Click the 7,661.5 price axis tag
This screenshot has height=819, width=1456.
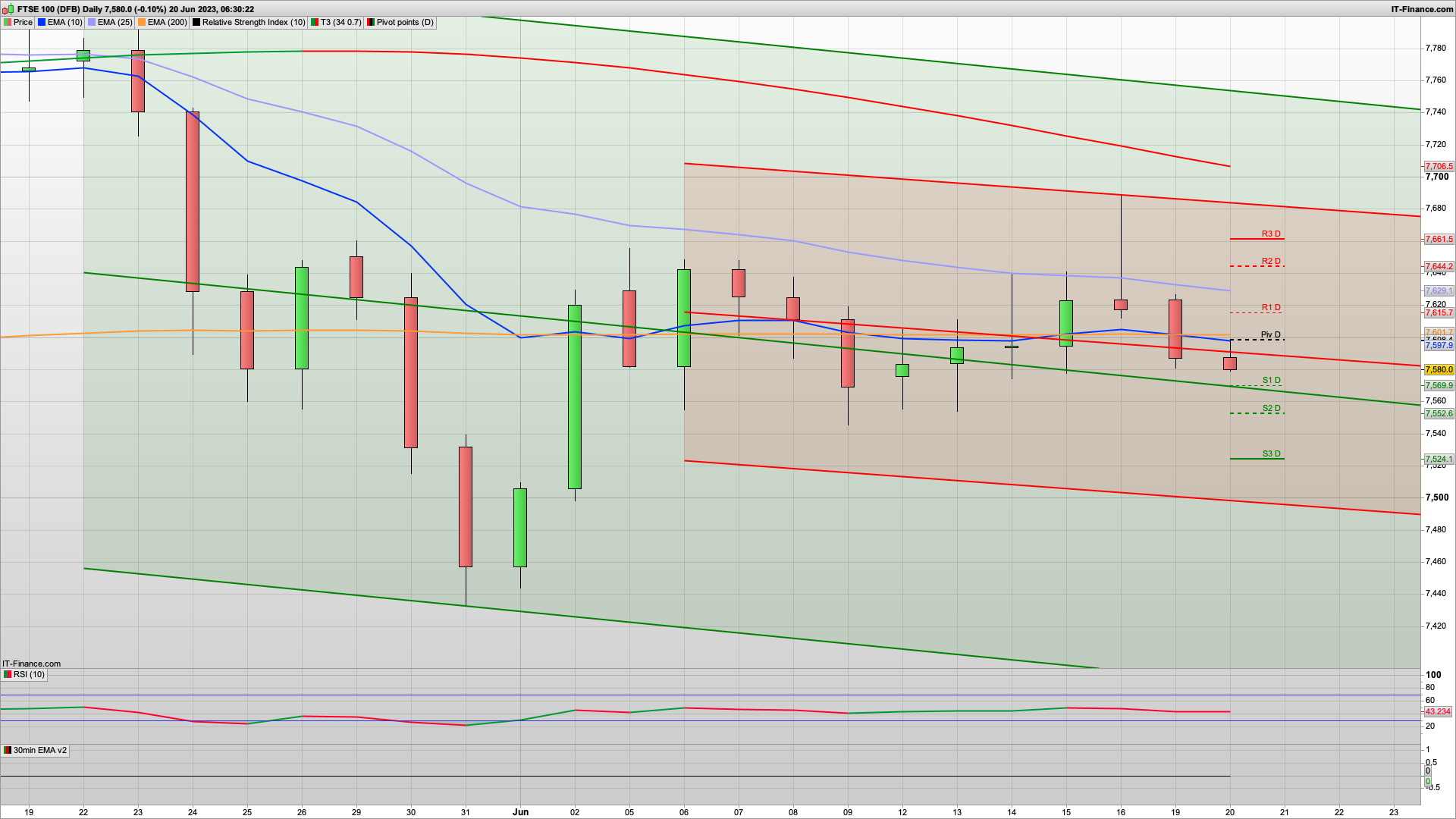(x=1439, y=239)
